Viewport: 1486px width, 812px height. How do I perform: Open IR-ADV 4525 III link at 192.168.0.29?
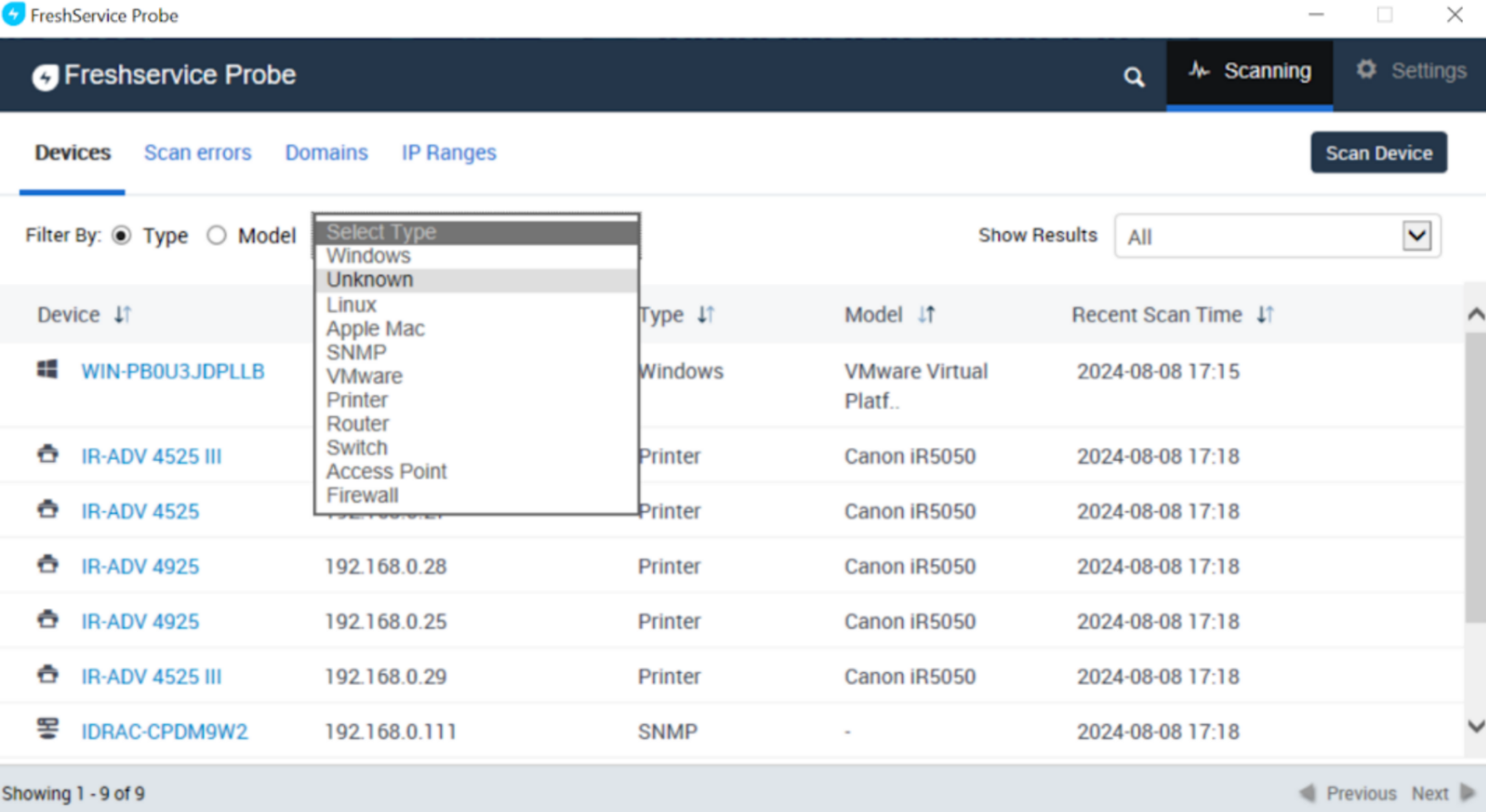coord(151,676)
